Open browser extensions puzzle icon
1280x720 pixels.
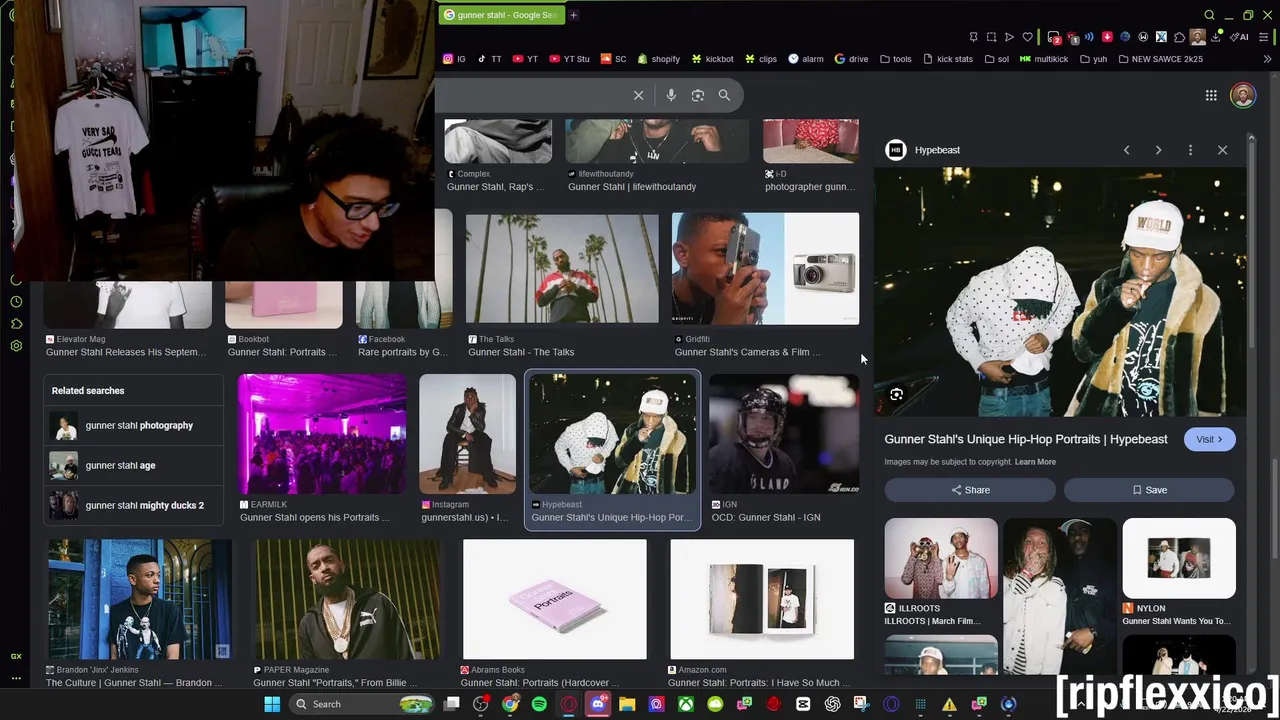1179,37
